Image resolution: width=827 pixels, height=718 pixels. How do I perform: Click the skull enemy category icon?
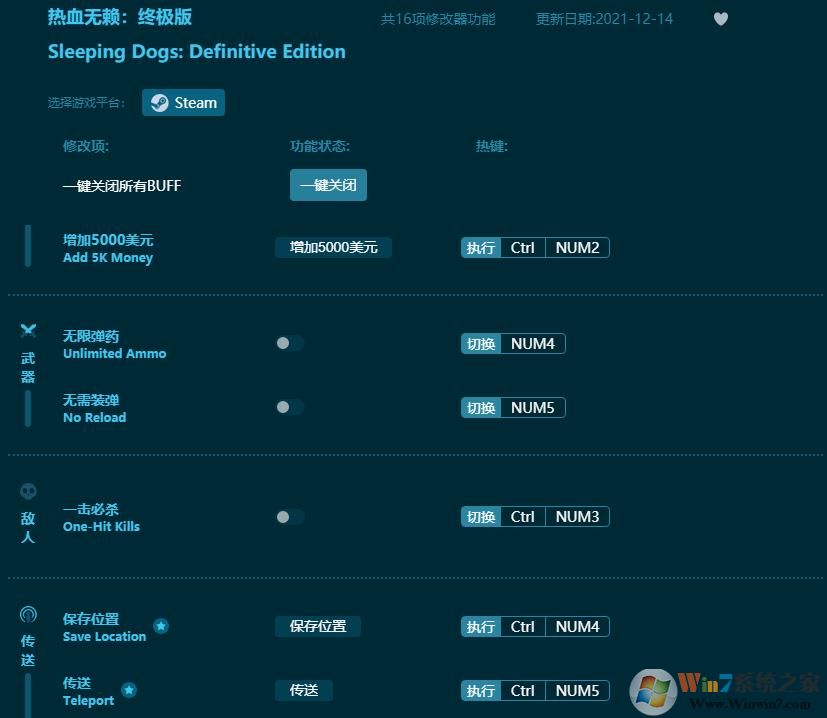(x=28, y=492)
